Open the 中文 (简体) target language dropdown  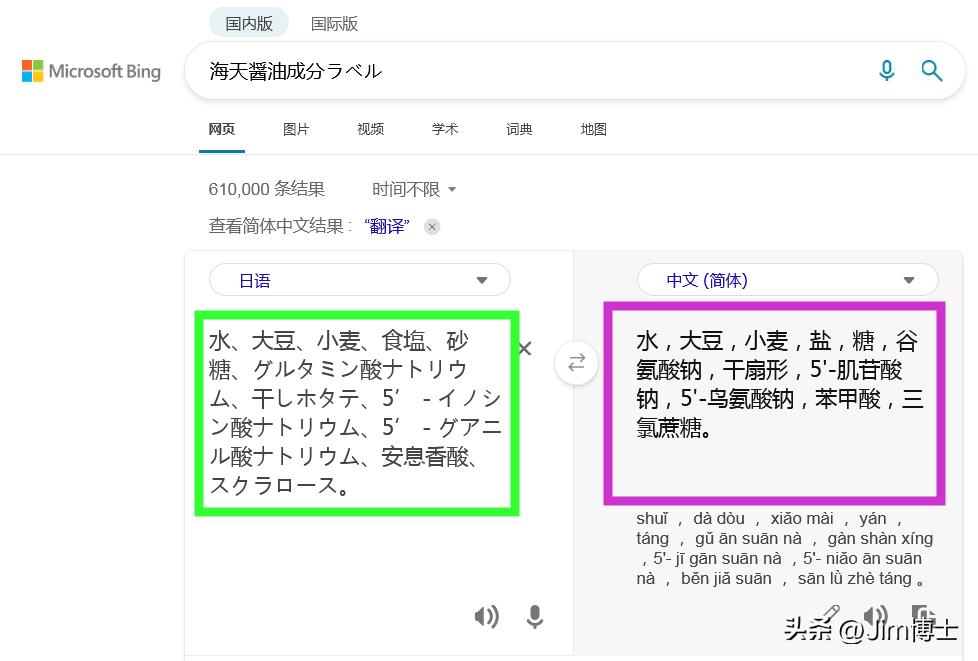coord(787,280)
